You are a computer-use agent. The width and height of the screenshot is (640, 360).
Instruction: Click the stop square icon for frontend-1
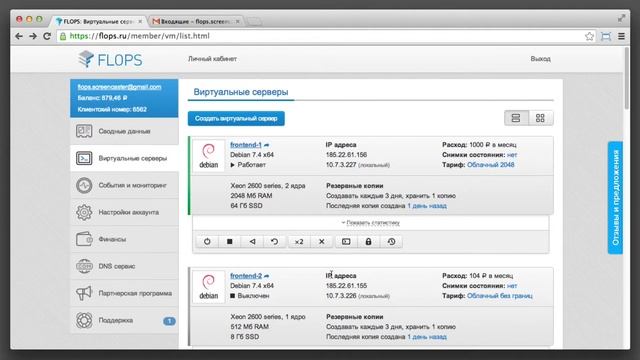[x=230, y=242]
